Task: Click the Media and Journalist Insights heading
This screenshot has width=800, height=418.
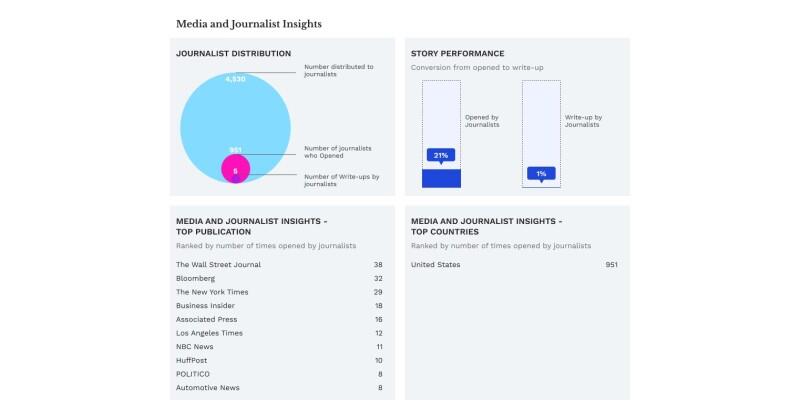Action: [x=249, y=23]
